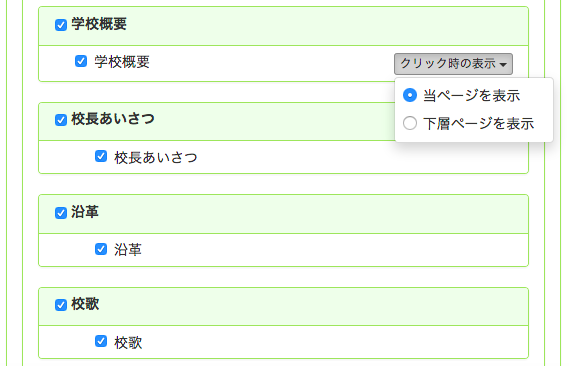The height and width of the screenshot is (366, 569).
Task: Click the bold 校歌 header label
Action: click(x=85, y=304)
